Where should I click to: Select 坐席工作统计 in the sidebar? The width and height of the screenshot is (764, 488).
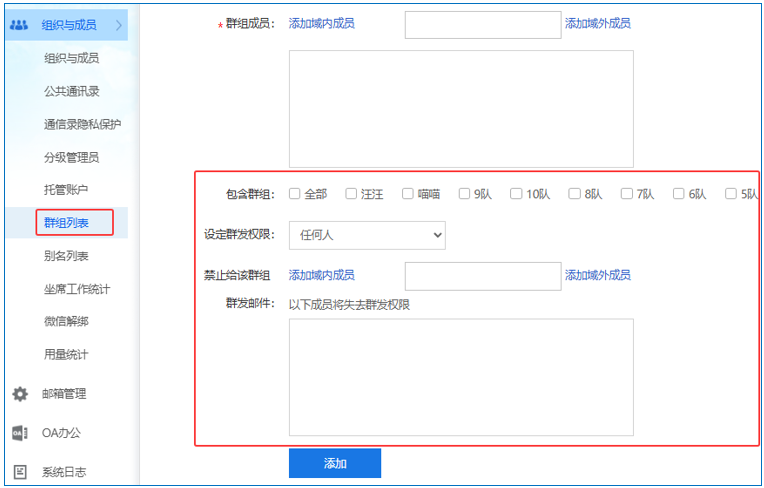(x=77, y=289)
